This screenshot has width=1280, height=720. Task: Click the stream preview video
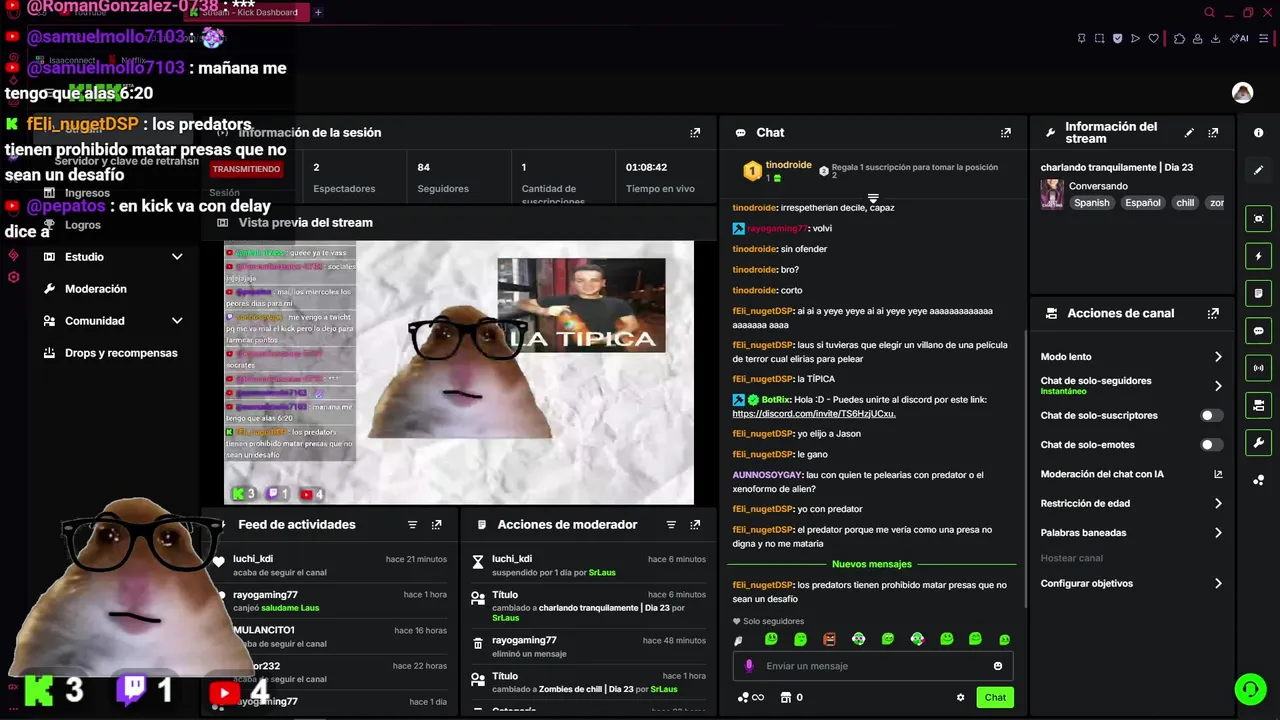pyautogui.click(x=458, y=373)
